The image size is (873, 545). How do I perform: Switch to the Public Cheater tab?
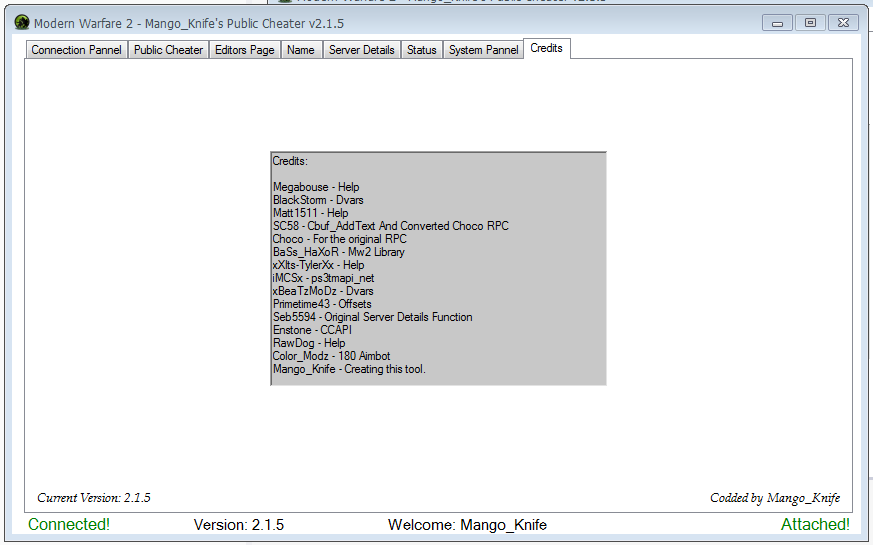click(x=168, y=50)
